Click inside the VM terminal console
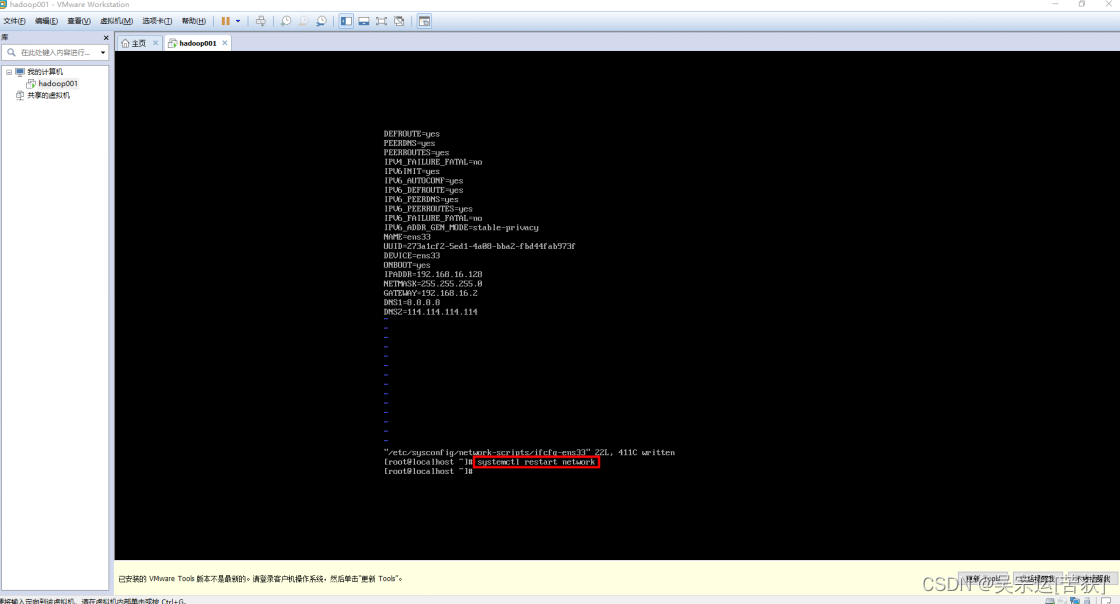Viewport: 1120px width, 604px height. pyautogui.click(x=617, y=306)
